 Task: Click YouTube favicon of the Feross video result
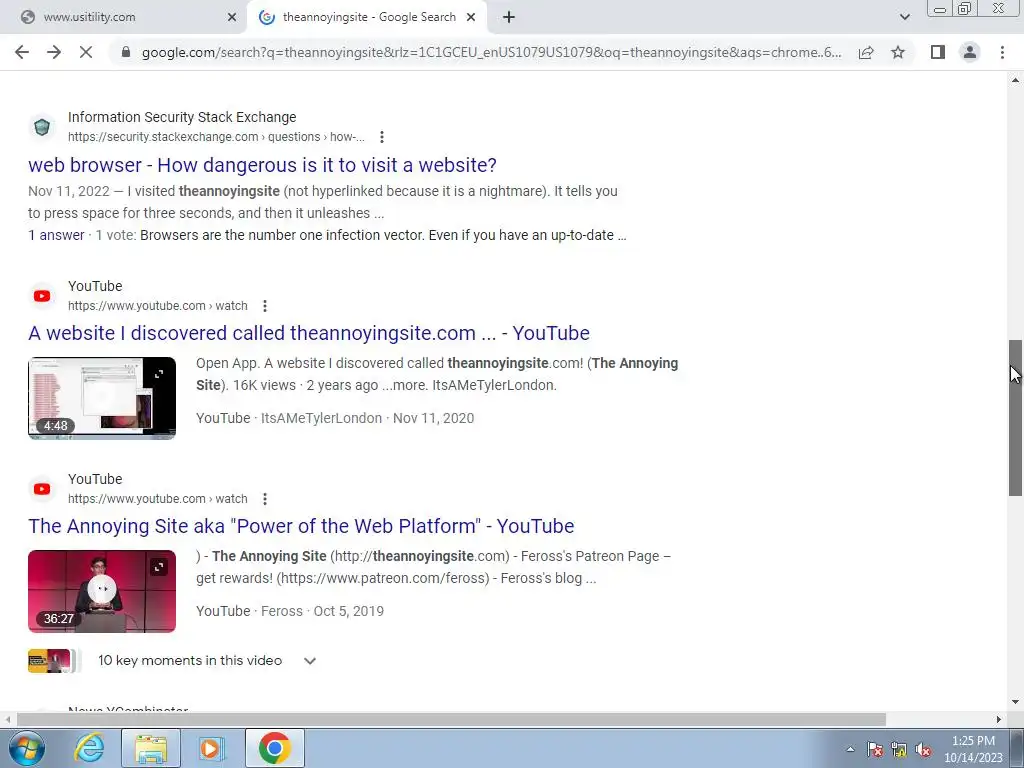(42, 489)
